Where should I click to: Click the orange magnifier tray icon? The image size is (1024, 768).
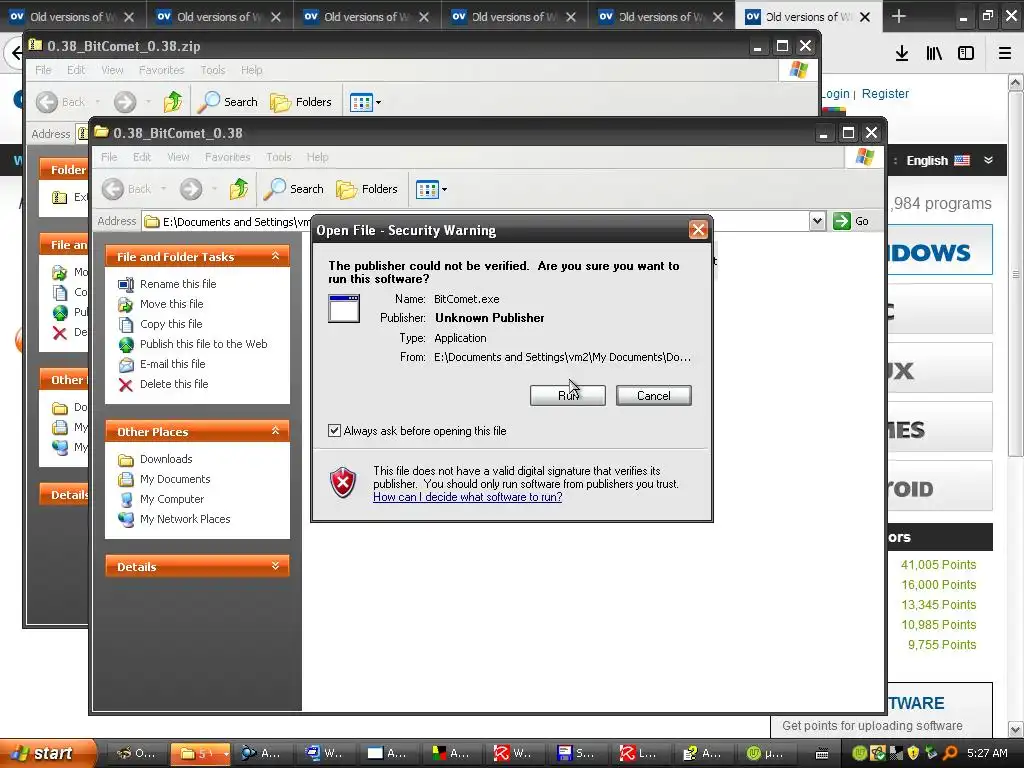coord(950,753)
